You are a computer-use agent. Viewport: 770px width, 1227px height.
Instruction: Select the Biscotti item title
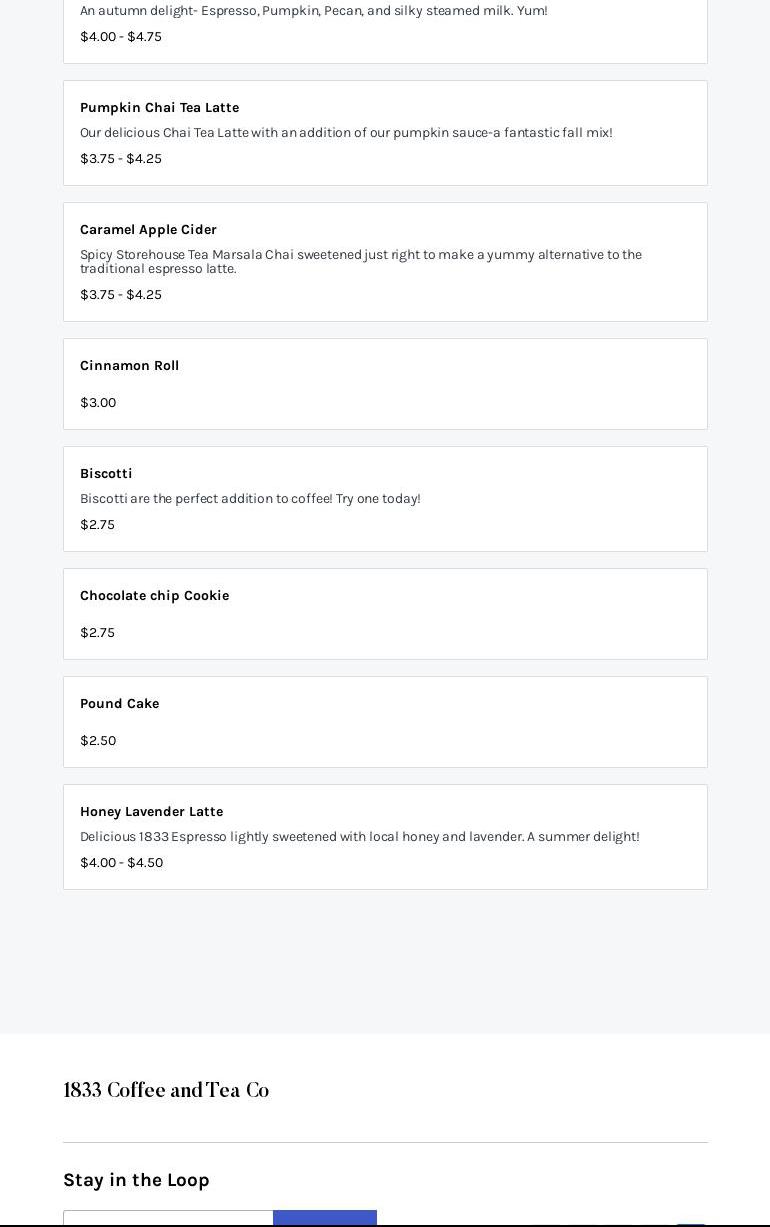click(x=106, y=474)
